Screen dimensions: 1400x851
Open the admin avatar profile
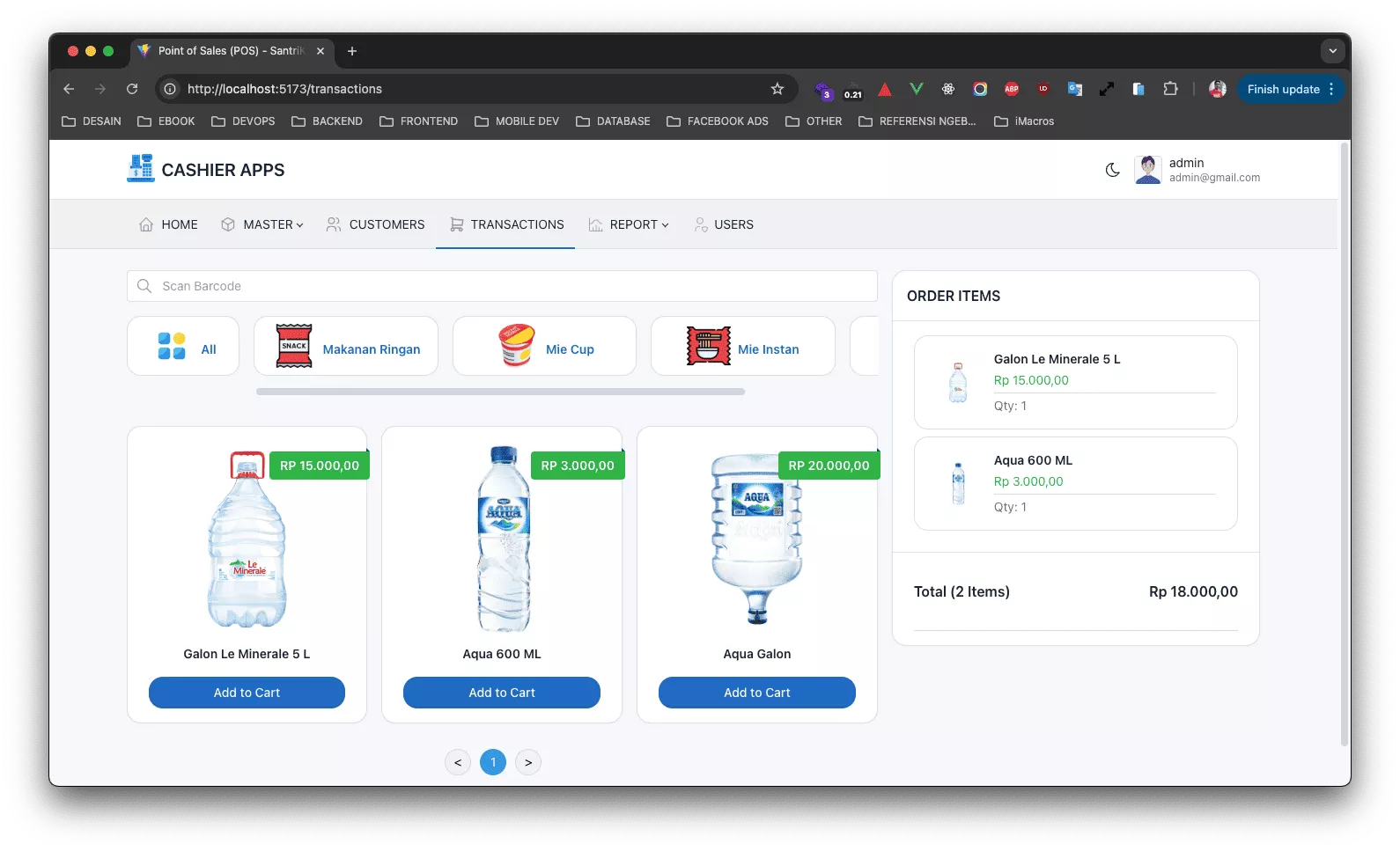coord(1147,170)
